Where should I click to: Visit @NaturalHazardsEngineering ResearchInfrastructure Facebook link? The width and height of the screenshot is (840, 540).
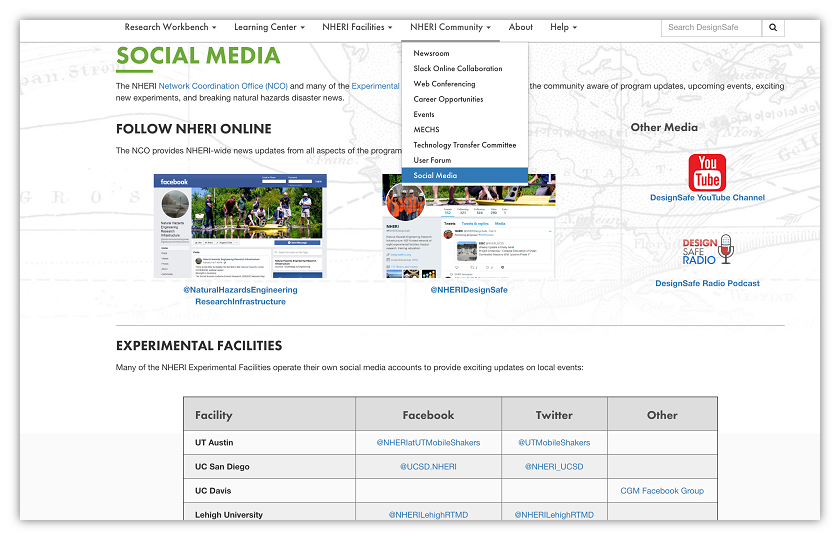pyautogui.click(x=240, y=296)
